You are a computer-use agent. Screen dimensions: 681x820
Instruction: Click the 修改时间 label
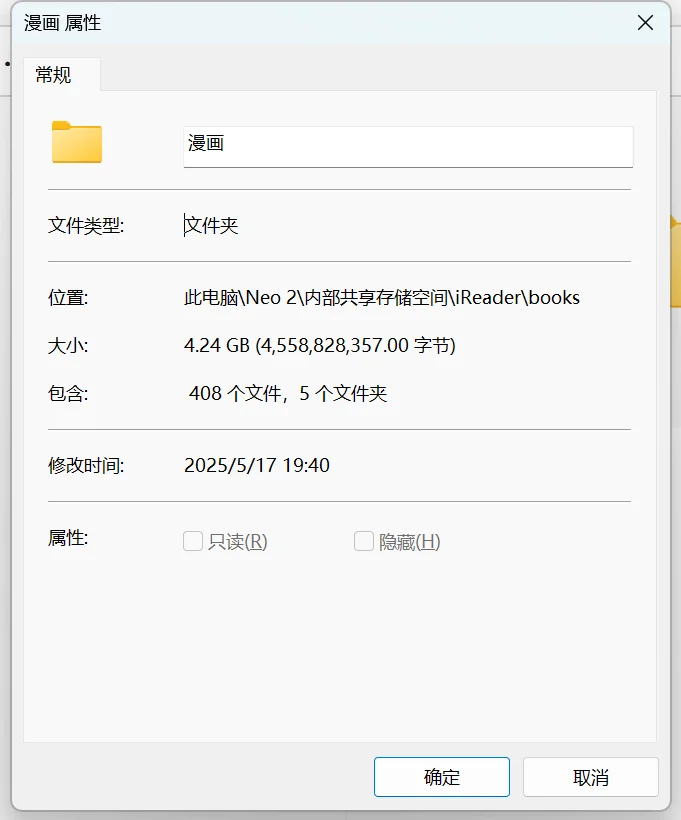coord(86,465)
